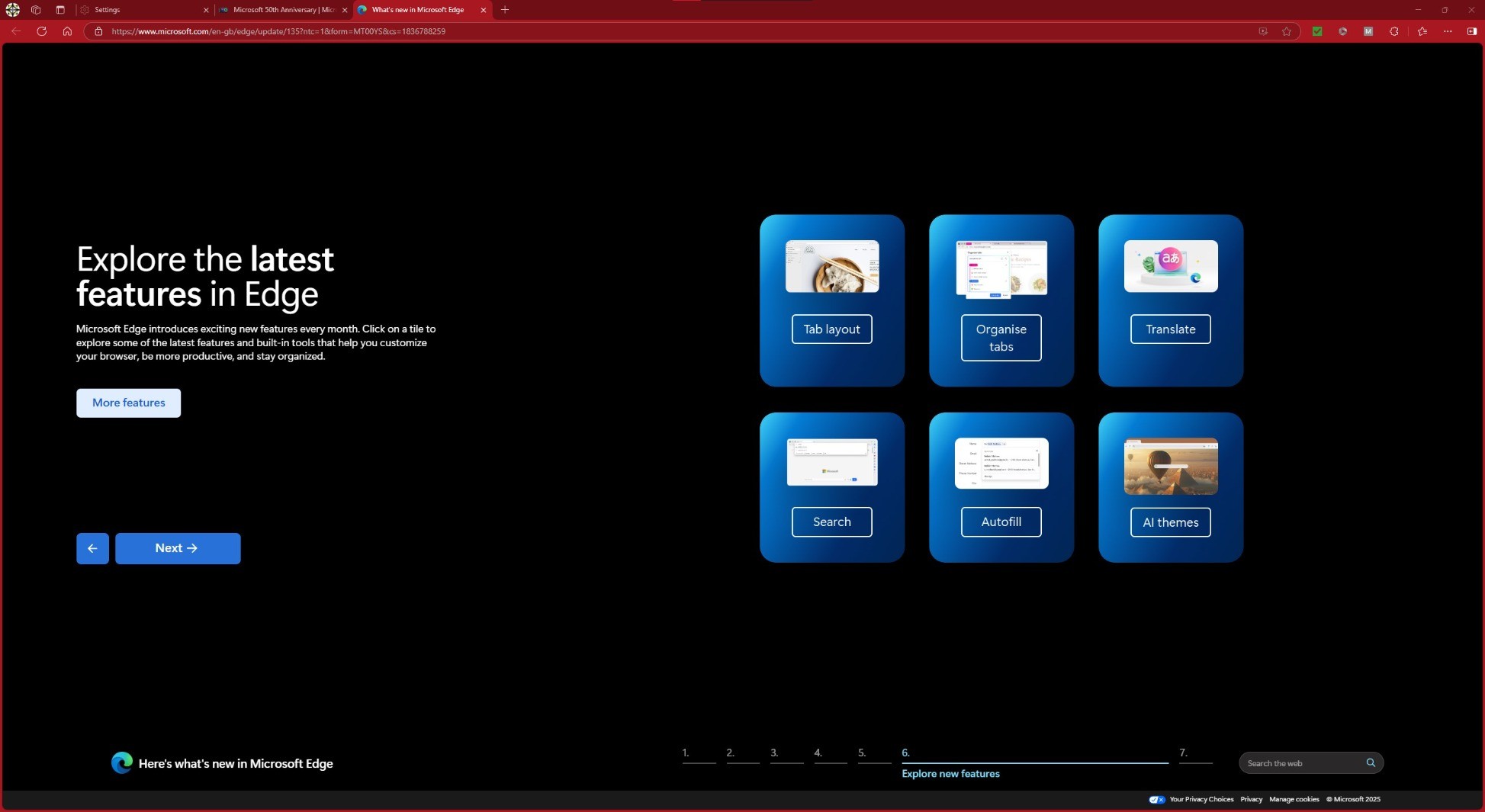The image size is (1485, 812).
Task: Click the green checkmark extension icon
Action: (1317, 31)
